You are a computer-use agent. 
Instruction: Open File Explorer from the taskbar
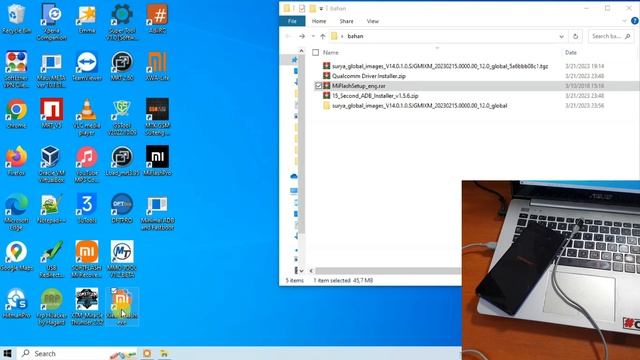tap(164, 353)
